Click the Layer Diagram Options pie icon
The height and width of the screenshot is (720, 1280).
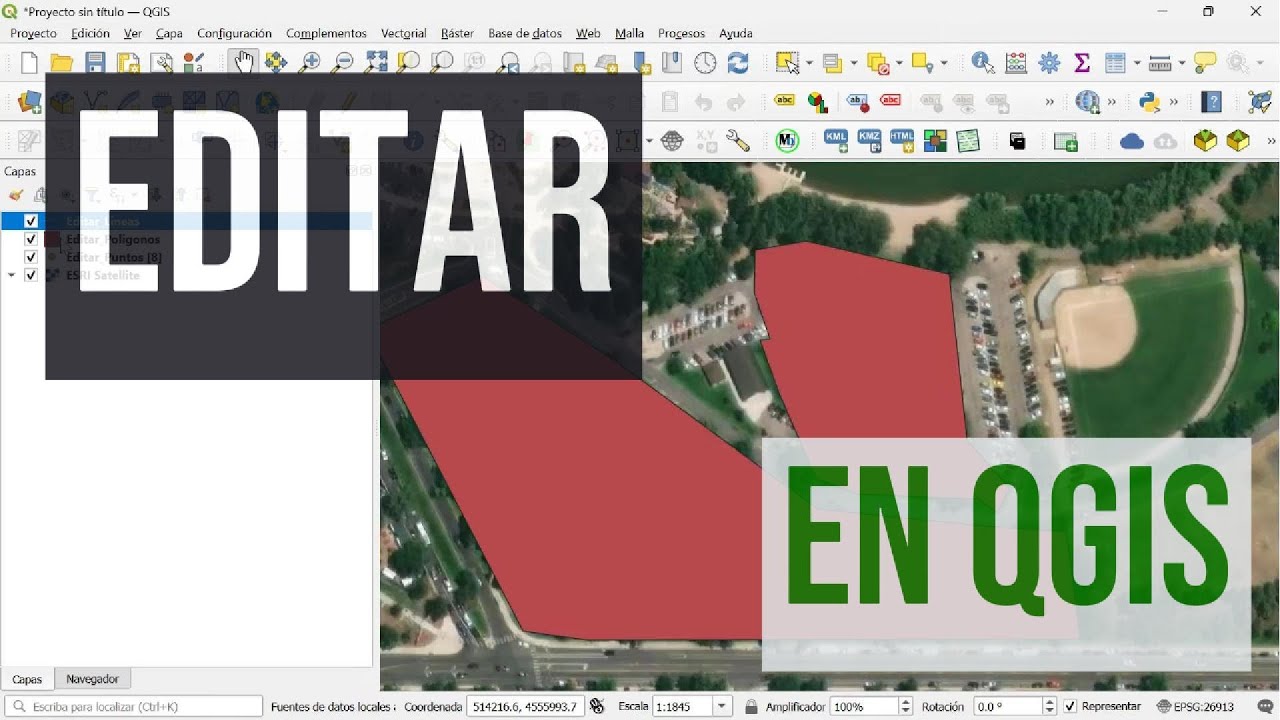(x=818, y=102)
